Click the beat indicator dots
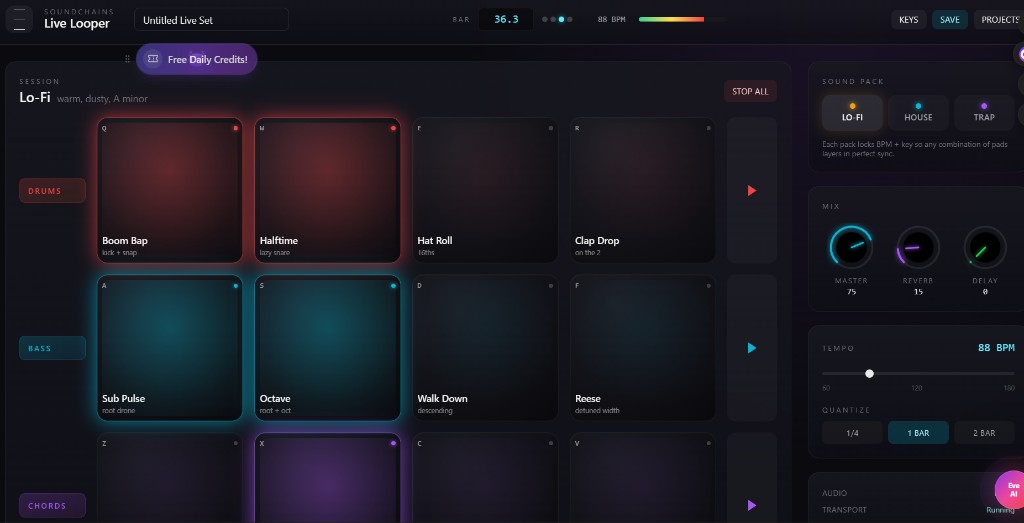The width and height of the screenshot is (1024, 523). point(557,20)
